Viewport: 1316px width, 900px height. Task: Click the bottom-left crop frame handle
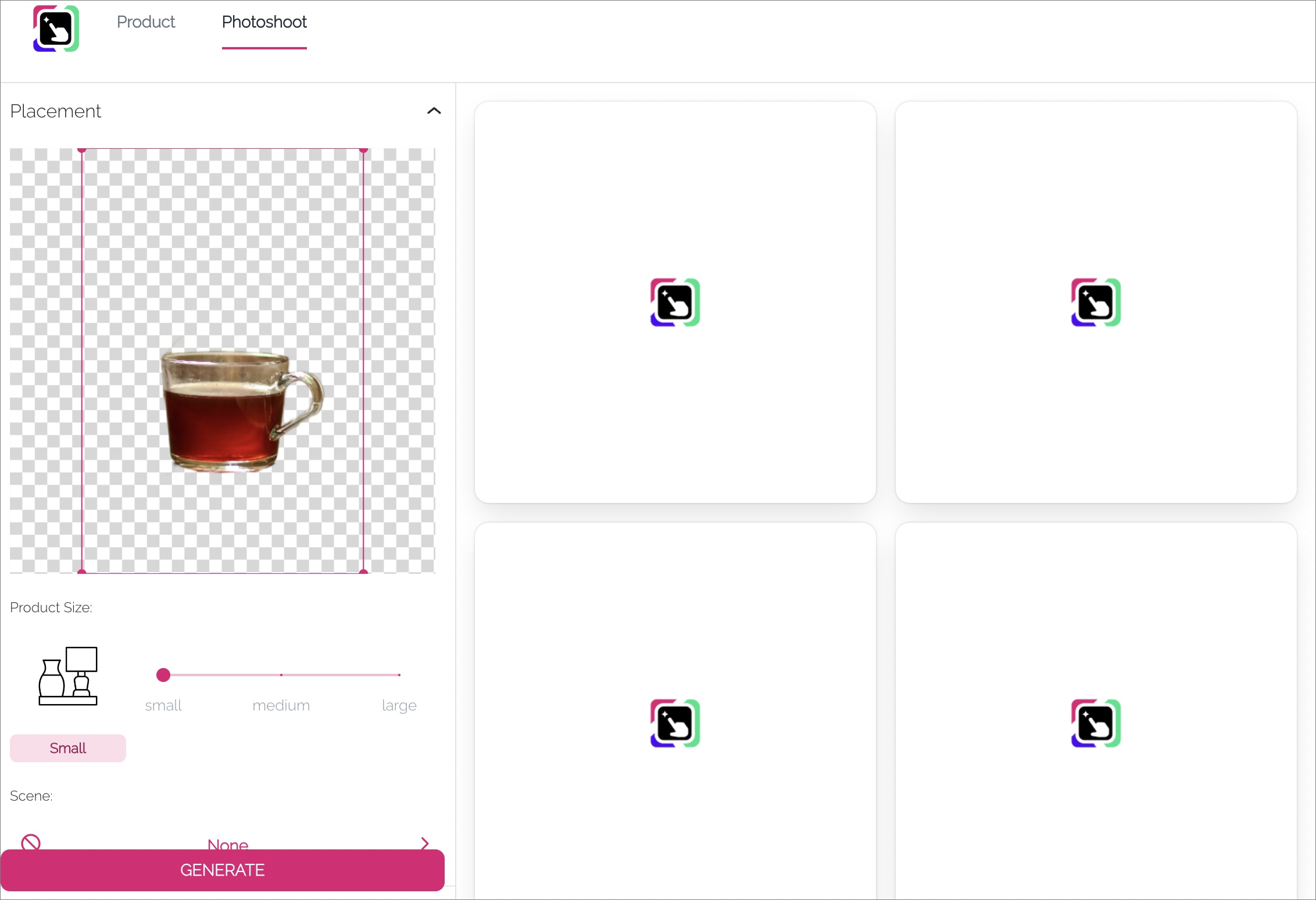tap(82, 572)
